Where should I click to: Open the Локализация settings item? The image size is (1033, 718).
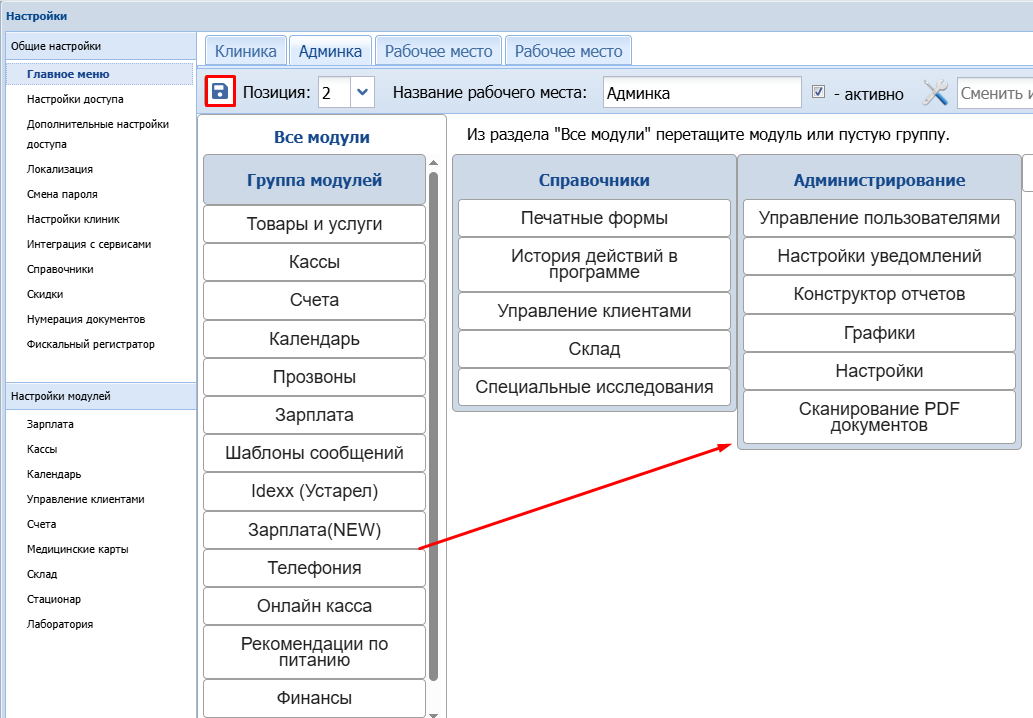pyautogui.click(x=60, y=169)
